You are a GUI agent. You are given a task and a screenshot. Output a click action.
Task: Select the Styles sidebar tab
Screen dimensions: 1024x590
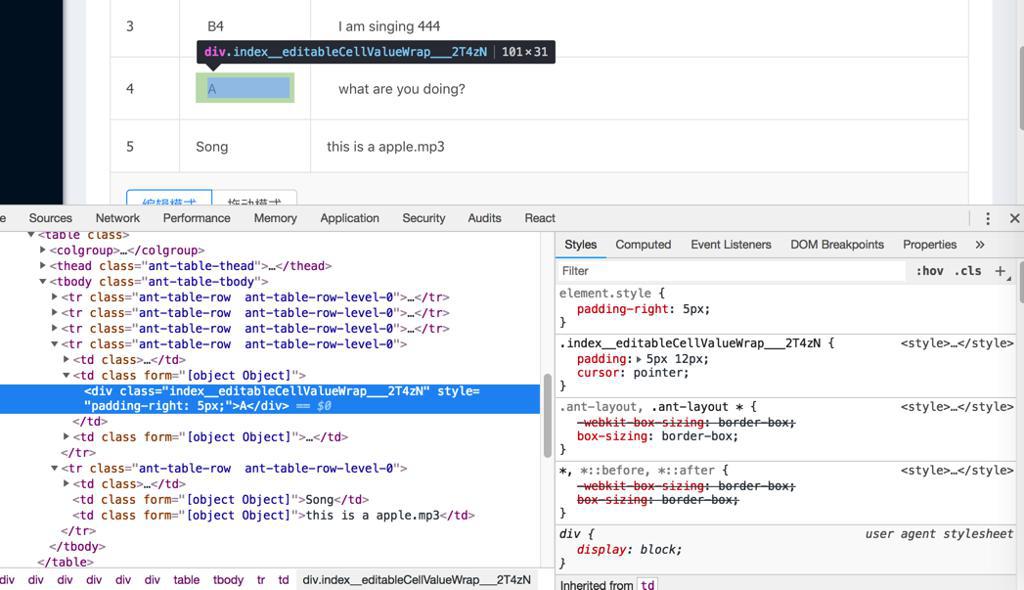[x=581, y=244]
